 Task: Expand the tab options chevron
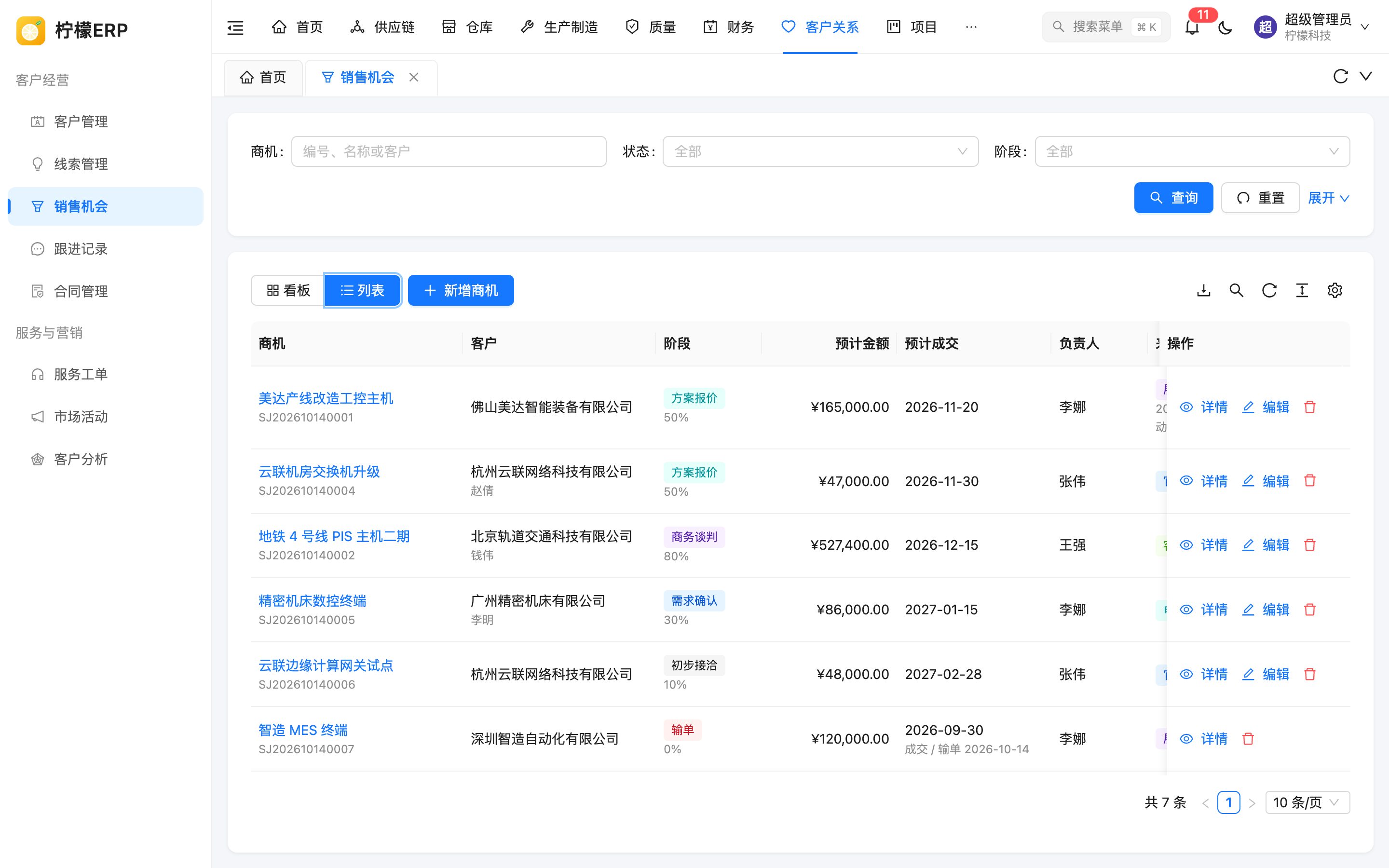1366,76
